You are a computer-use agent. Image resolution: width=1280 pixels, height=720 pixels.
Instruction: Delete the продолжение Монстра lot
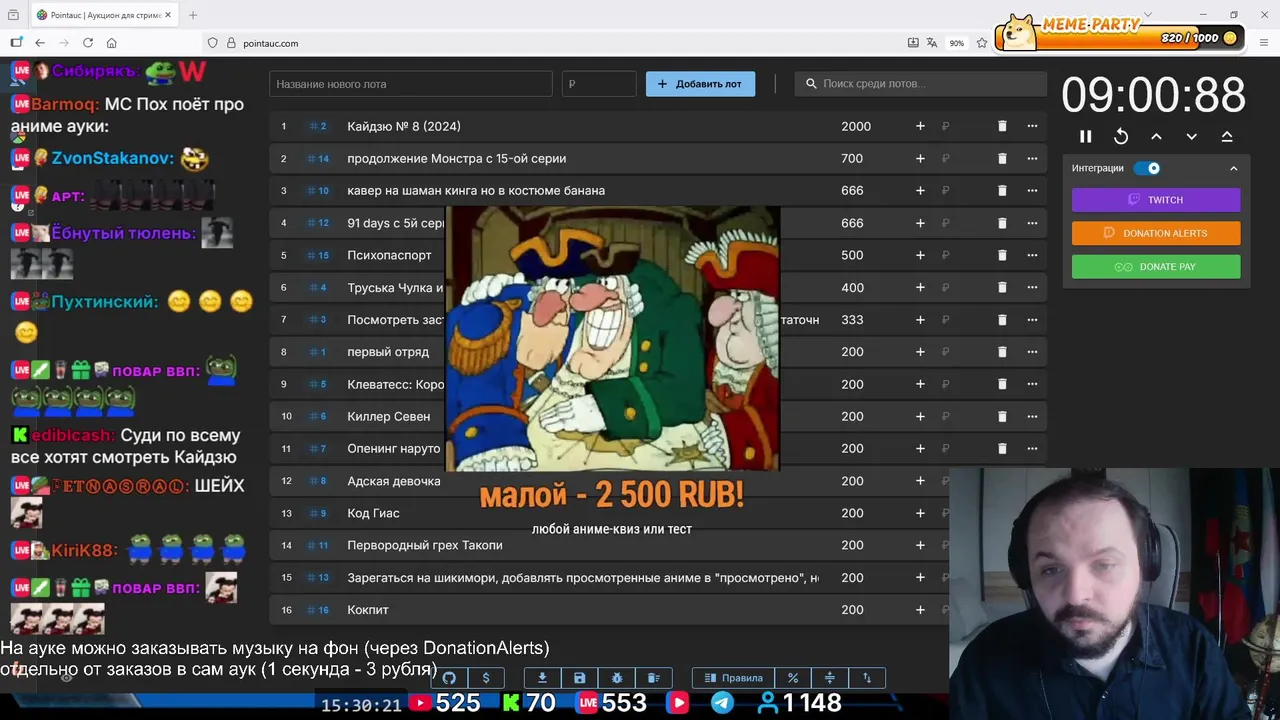coord(1002,158)
